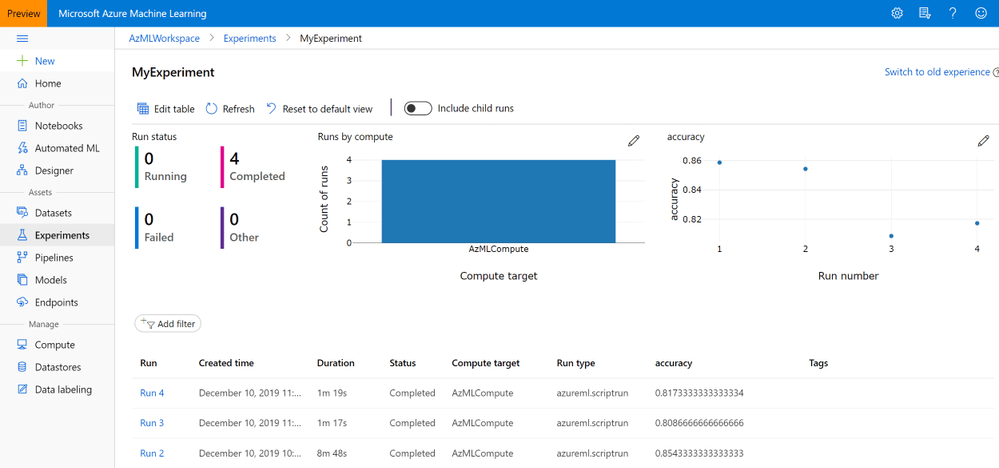Open the Compute management page
Viewport: 999px width, 468px height.
tap(55, 344)
